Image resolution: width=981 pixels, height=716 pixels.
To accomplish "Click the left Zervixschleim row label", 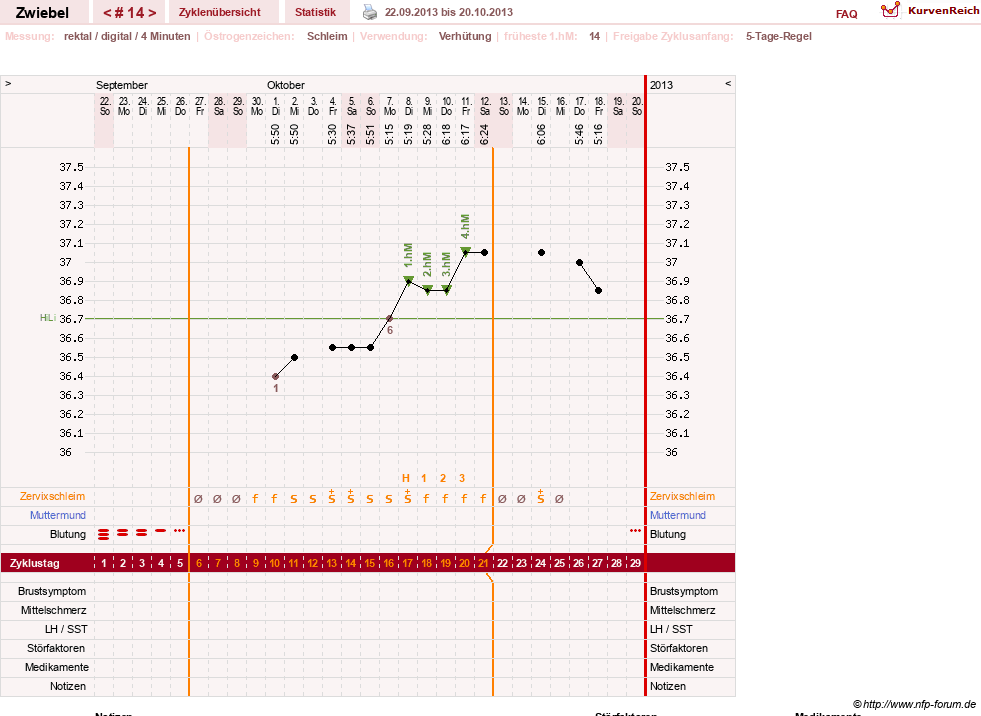I will (x=53, y=496).
